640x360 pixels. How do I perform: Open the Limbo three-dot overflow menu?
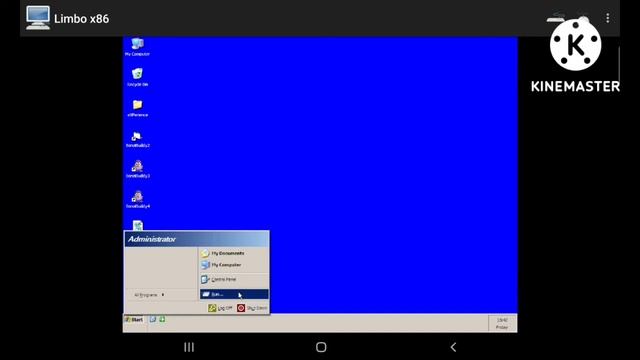tap(608, 18)
